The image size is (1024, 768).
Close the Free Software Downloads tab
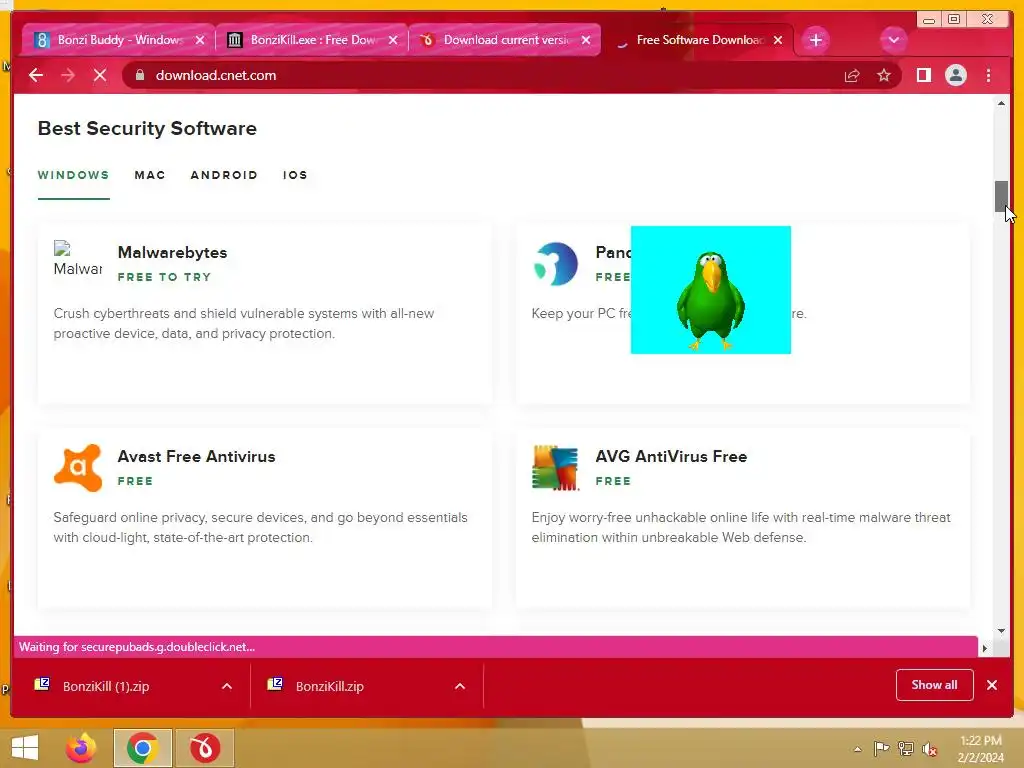pos(778,40)
